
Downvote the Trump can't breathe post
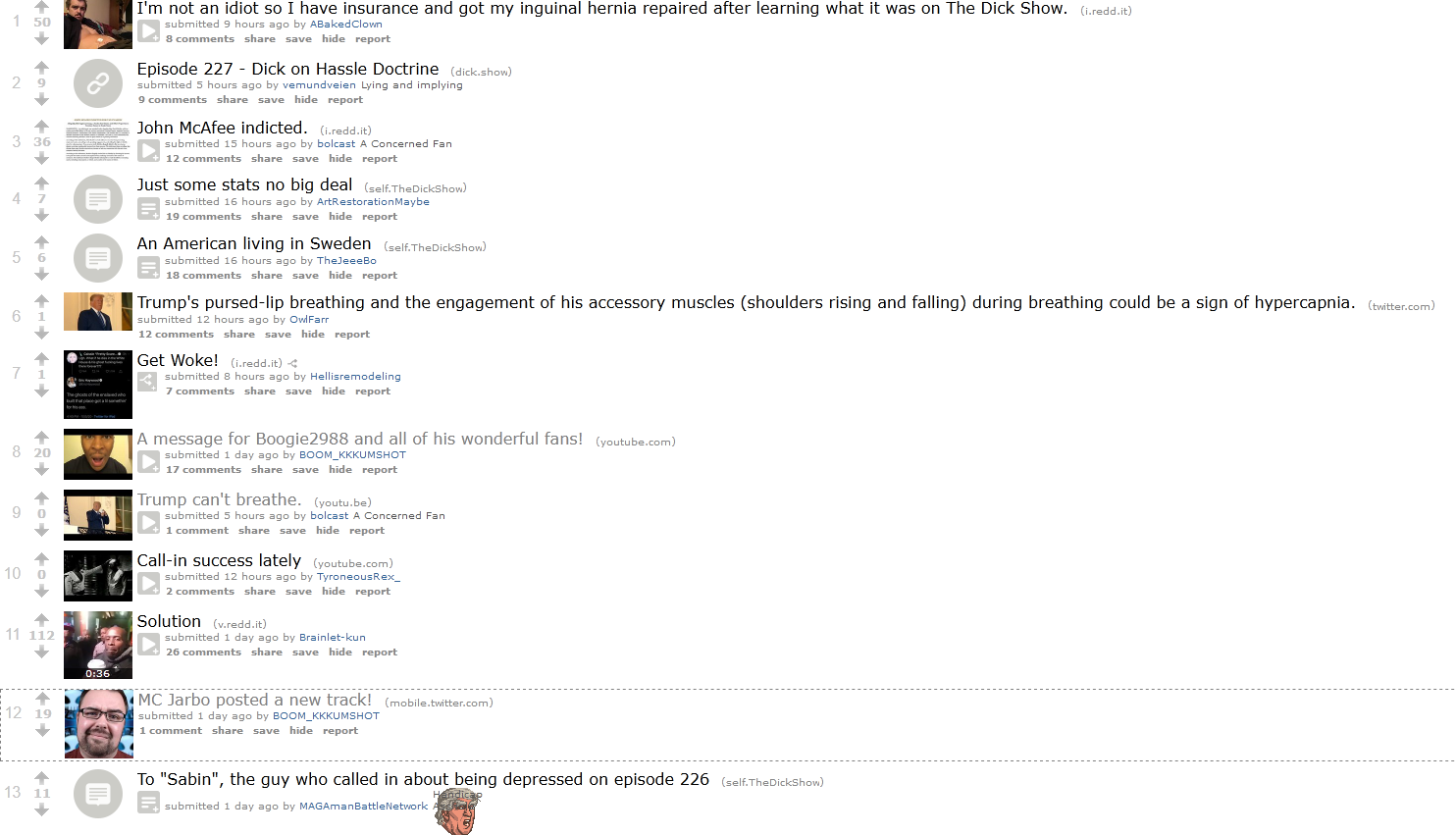pos(41,531)
